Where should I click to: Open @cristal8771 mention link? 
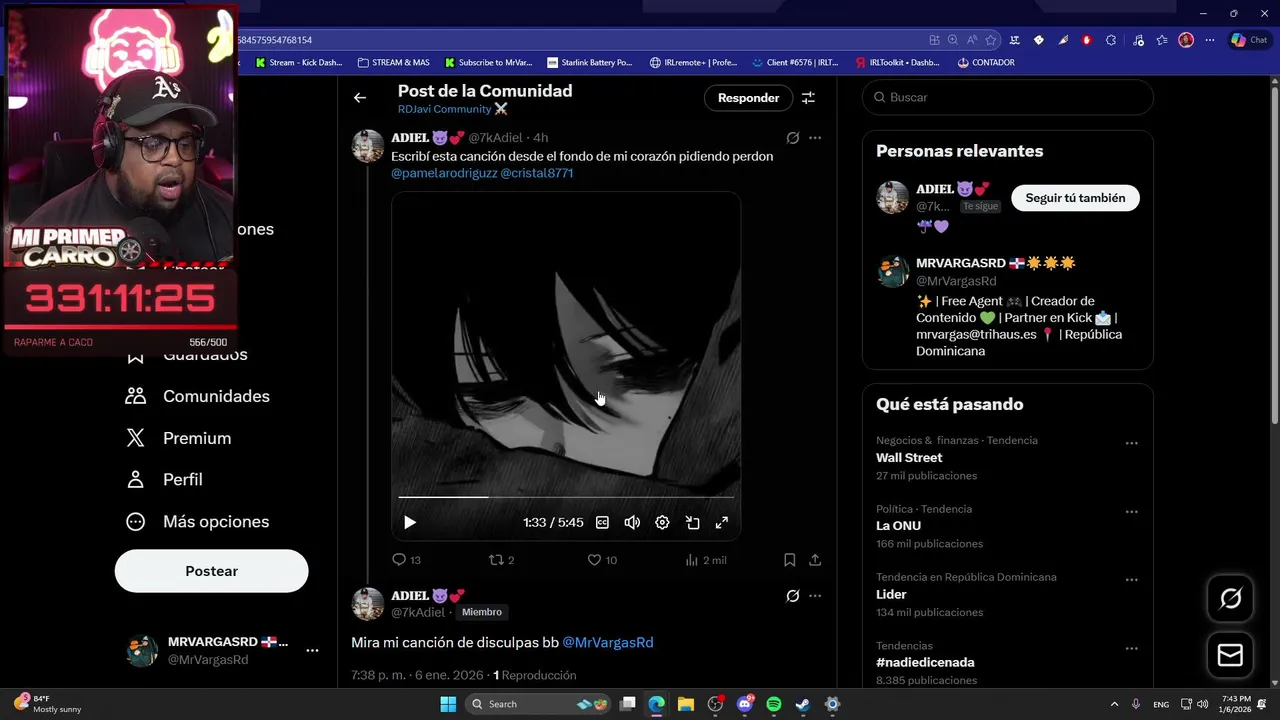point(537,173)
